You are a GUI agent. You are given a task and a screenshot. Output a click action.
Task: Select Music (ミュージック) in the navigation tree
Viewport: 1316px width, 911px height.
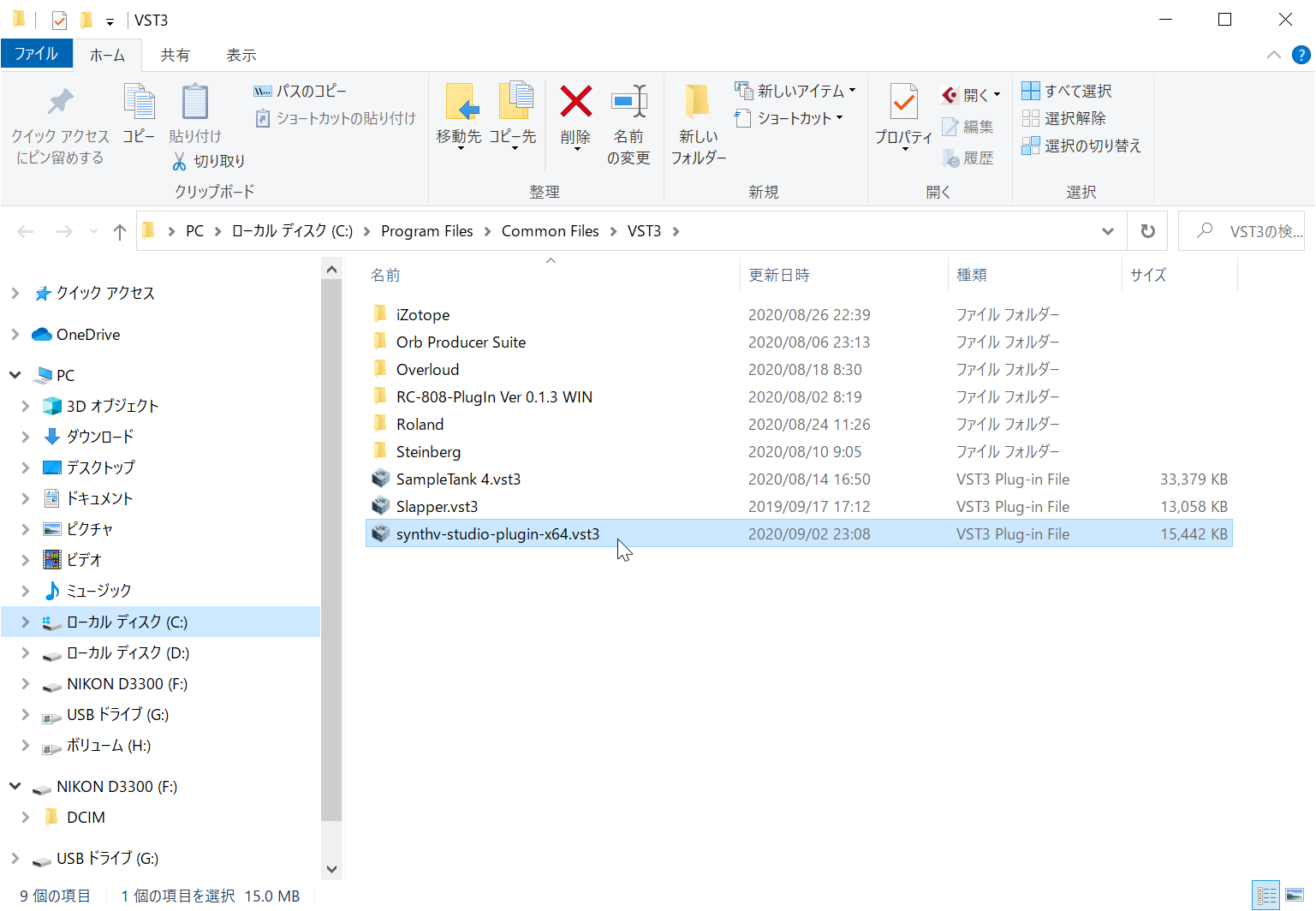98,591
